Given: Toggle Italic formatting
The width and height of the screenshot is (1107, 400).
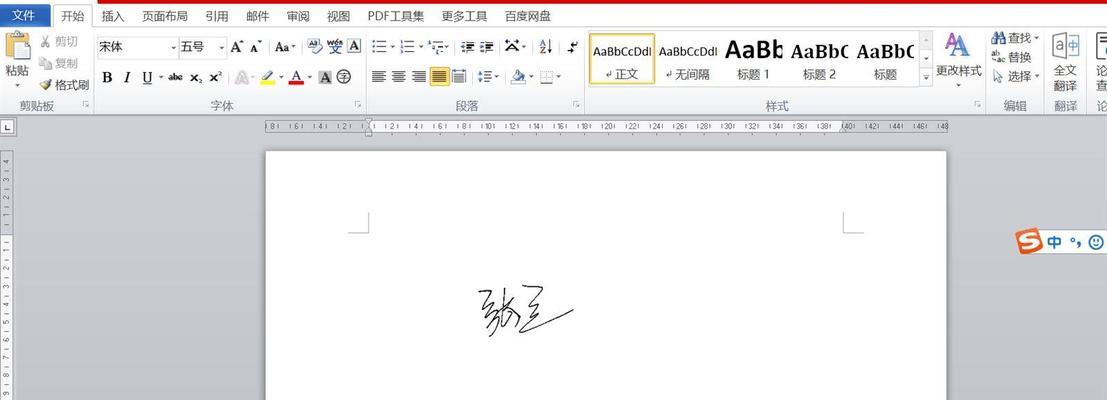Looking at the screenshot, I should tap(127, 78).
